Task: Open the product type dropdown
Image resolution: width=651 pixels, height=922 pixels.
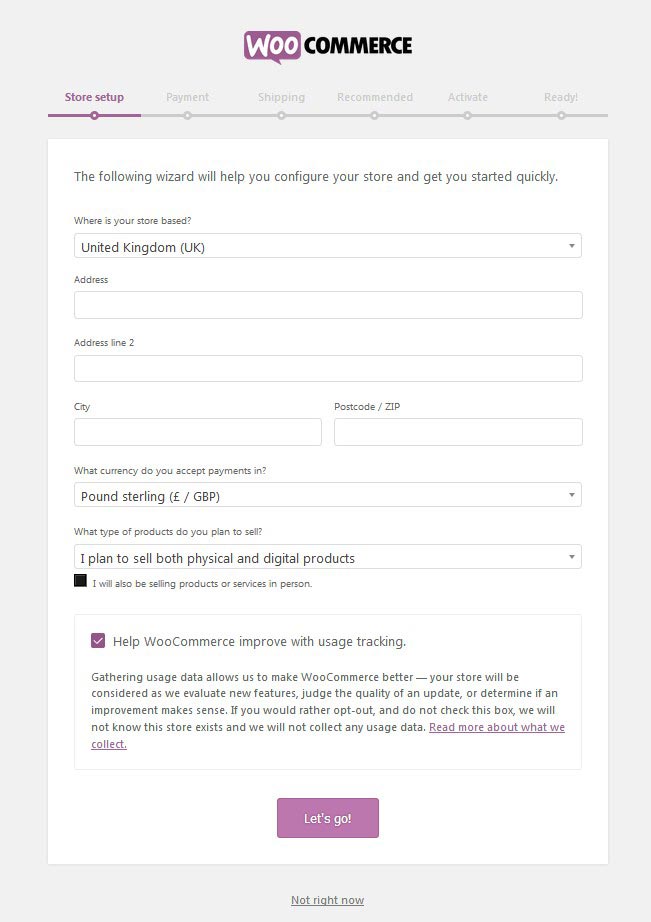Action: [327, 556]
